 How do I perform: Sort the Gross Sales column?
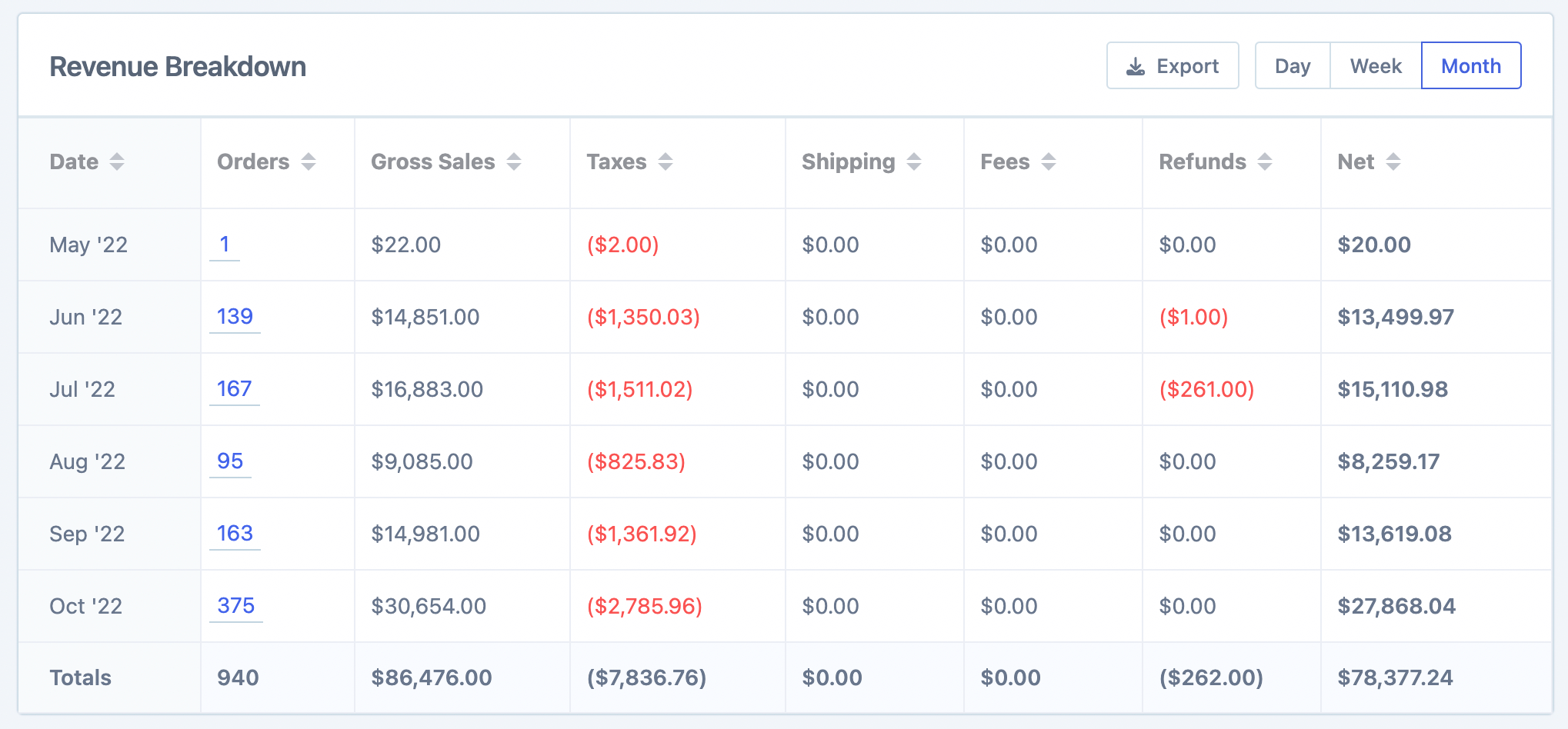[x=513, y=162]
